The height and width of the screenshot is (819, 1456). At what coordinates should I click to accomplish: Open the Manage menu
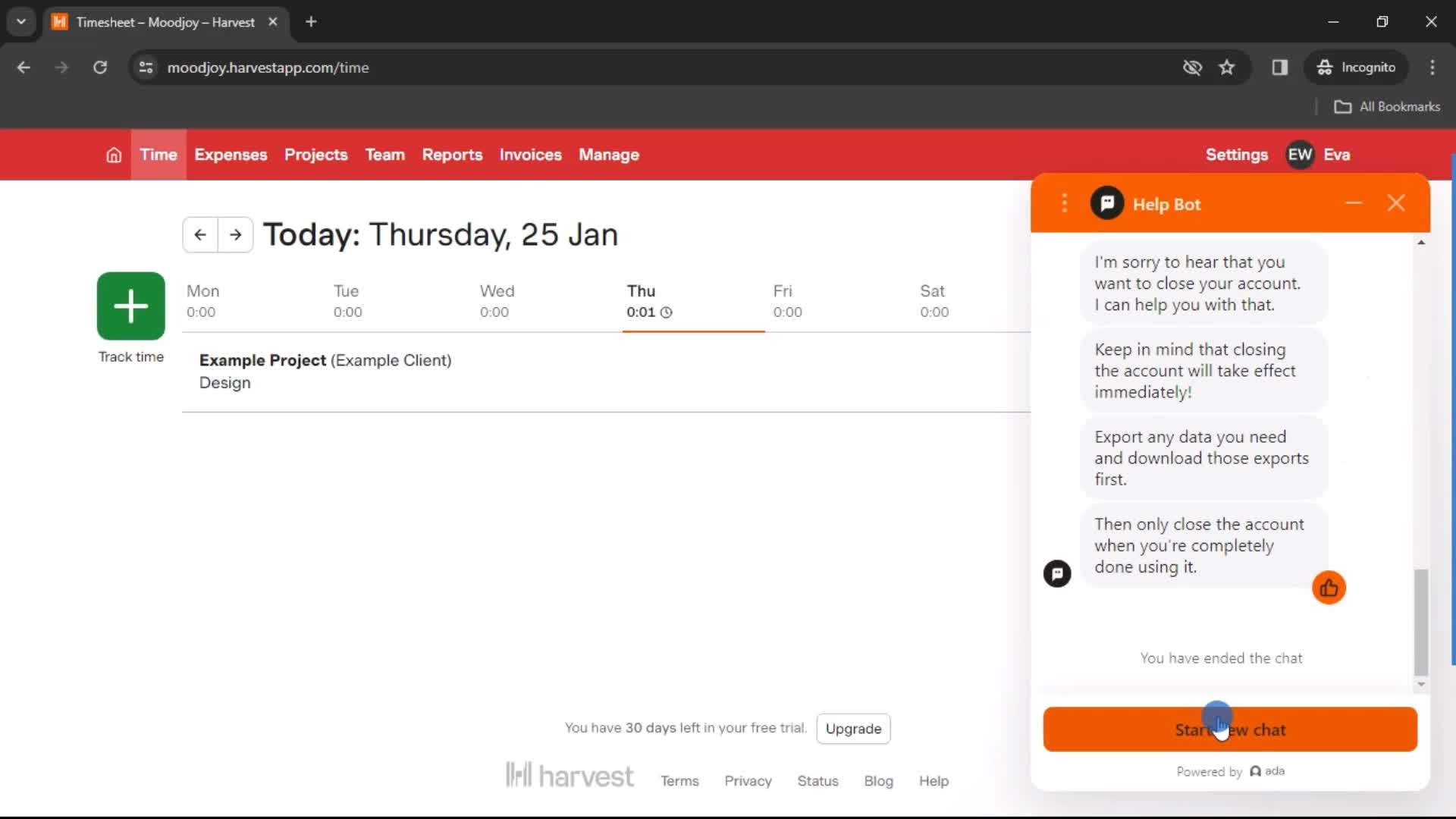click(x=609, y=155)
